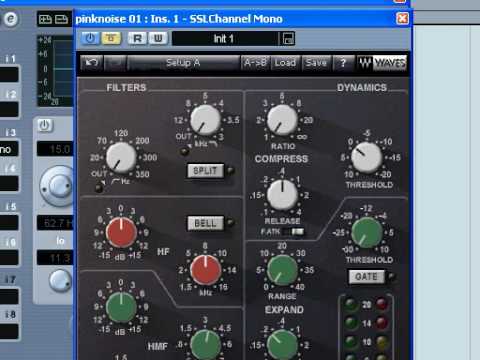Click the e edit channel icon
The height and width of the screenshot is (360, 480).
(11, 19)
